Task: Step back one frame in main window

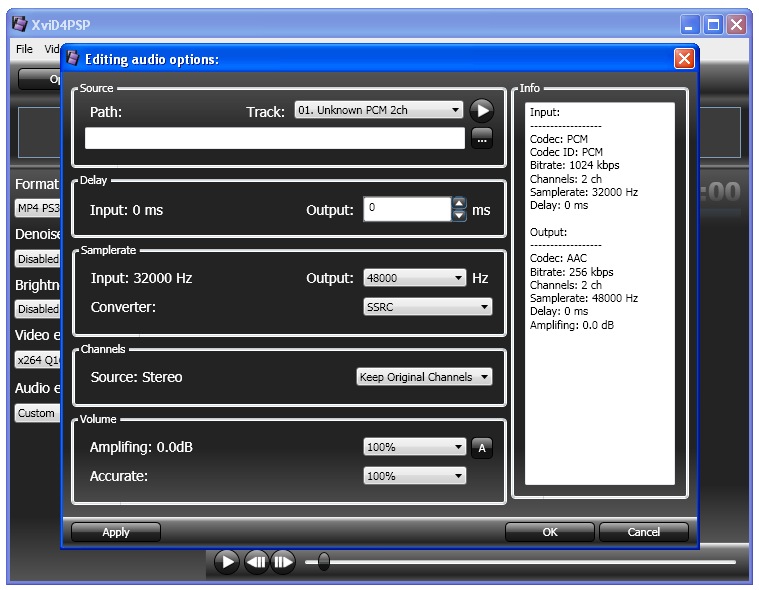Action: (257, 562)
